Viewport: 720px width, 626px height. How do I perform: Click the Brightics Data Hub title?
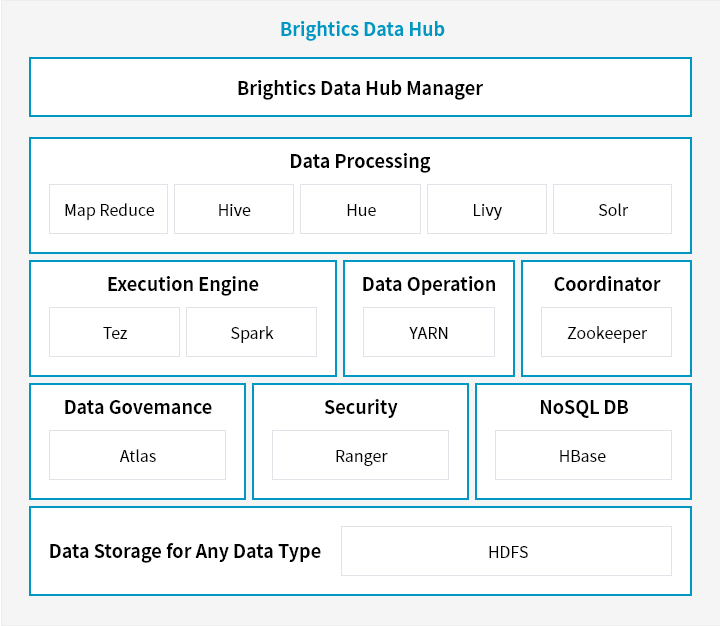[362, 29]
